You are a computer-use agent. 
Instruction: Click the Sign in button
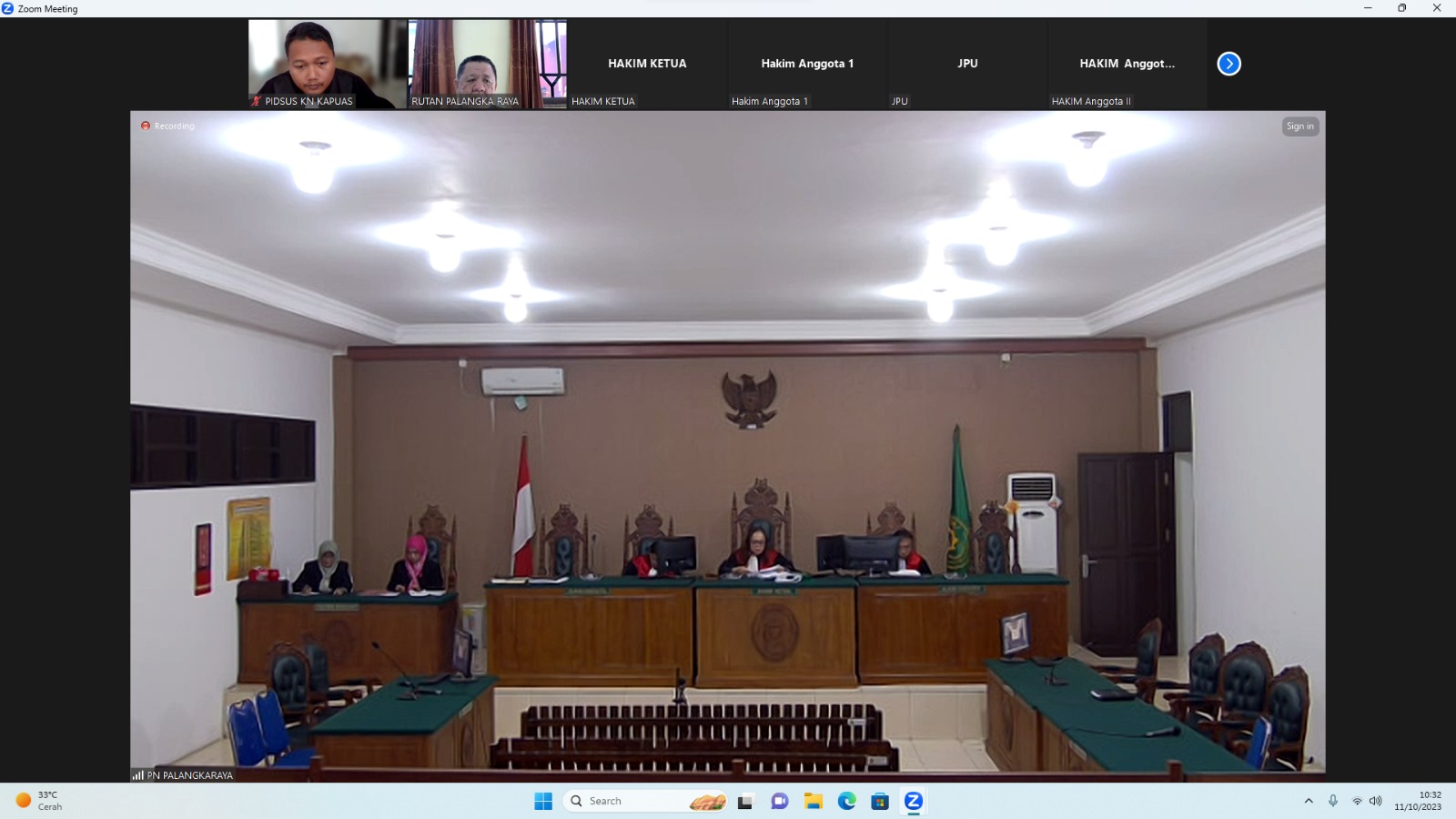tap(1299, 126)
